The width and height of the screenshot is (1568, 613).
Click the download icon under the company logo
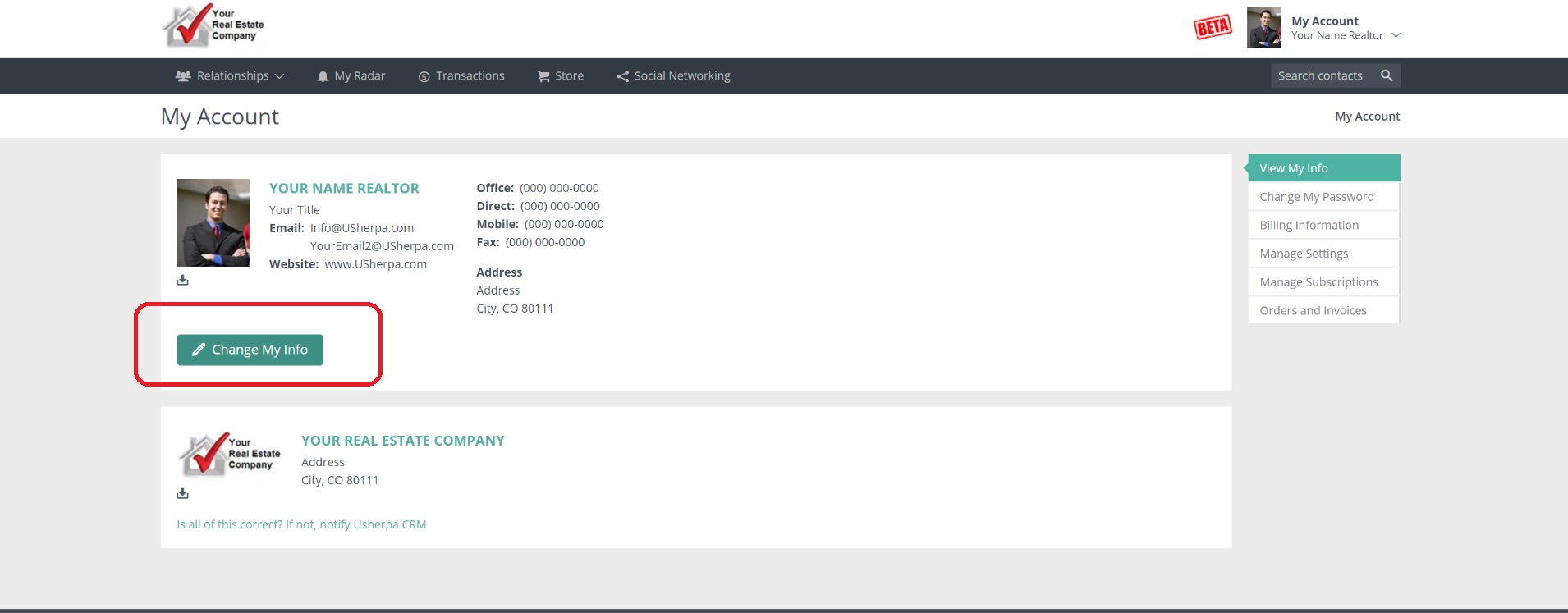[x=182, y=494]
